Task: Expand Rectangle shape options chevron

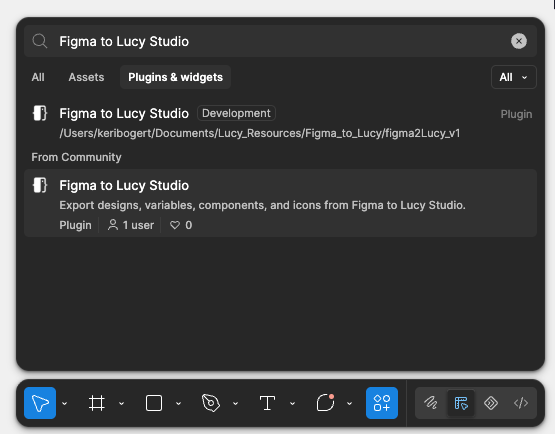Action: 178,403
